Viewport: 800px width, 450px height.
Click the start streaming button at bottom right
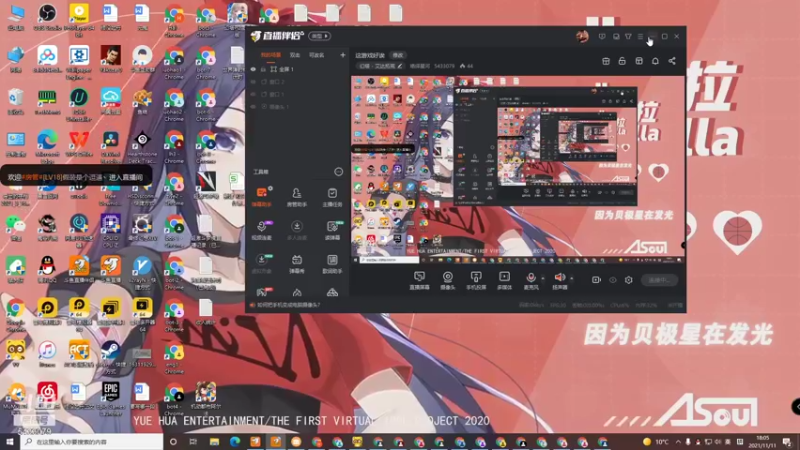[659, 280]
